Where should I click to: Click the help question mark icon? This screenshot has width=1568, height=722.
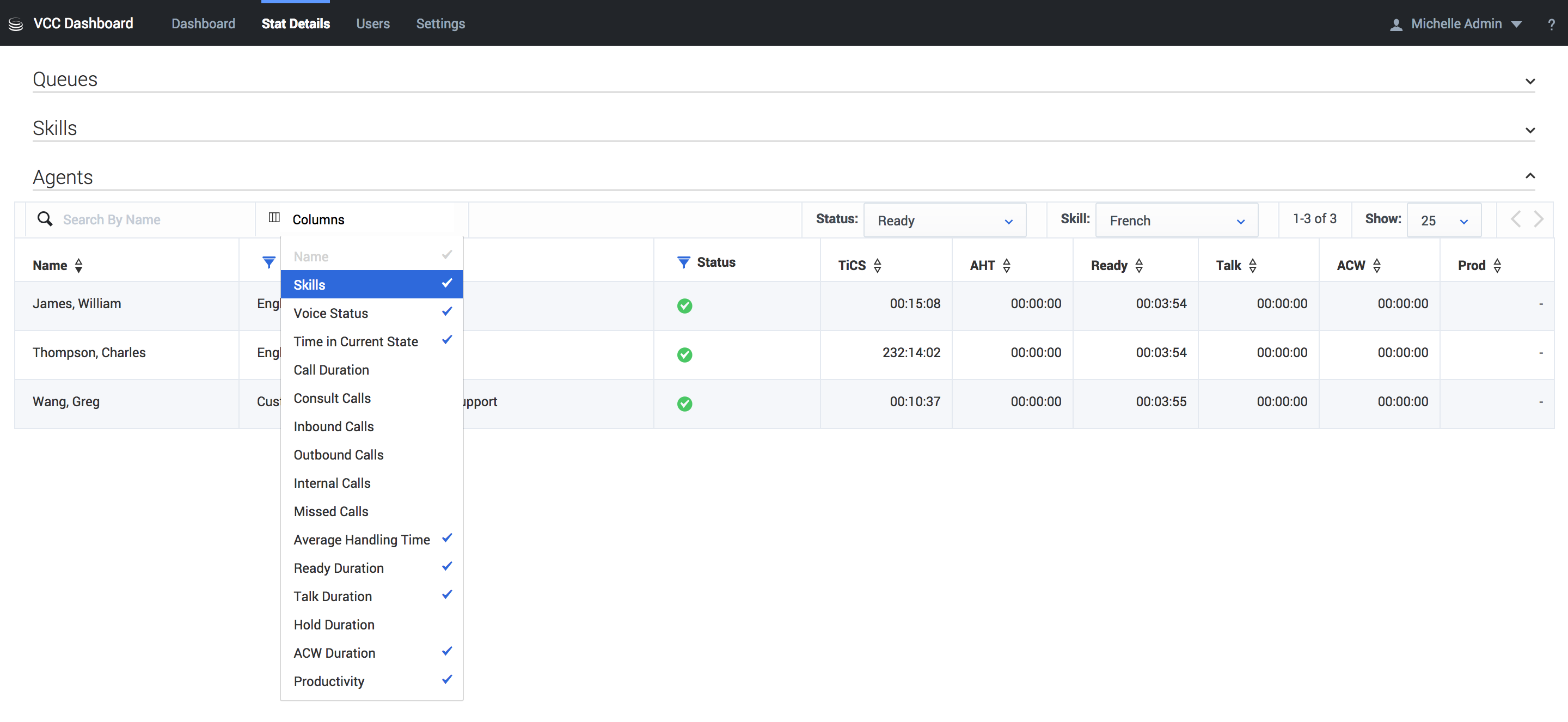tap(1551, 25)
